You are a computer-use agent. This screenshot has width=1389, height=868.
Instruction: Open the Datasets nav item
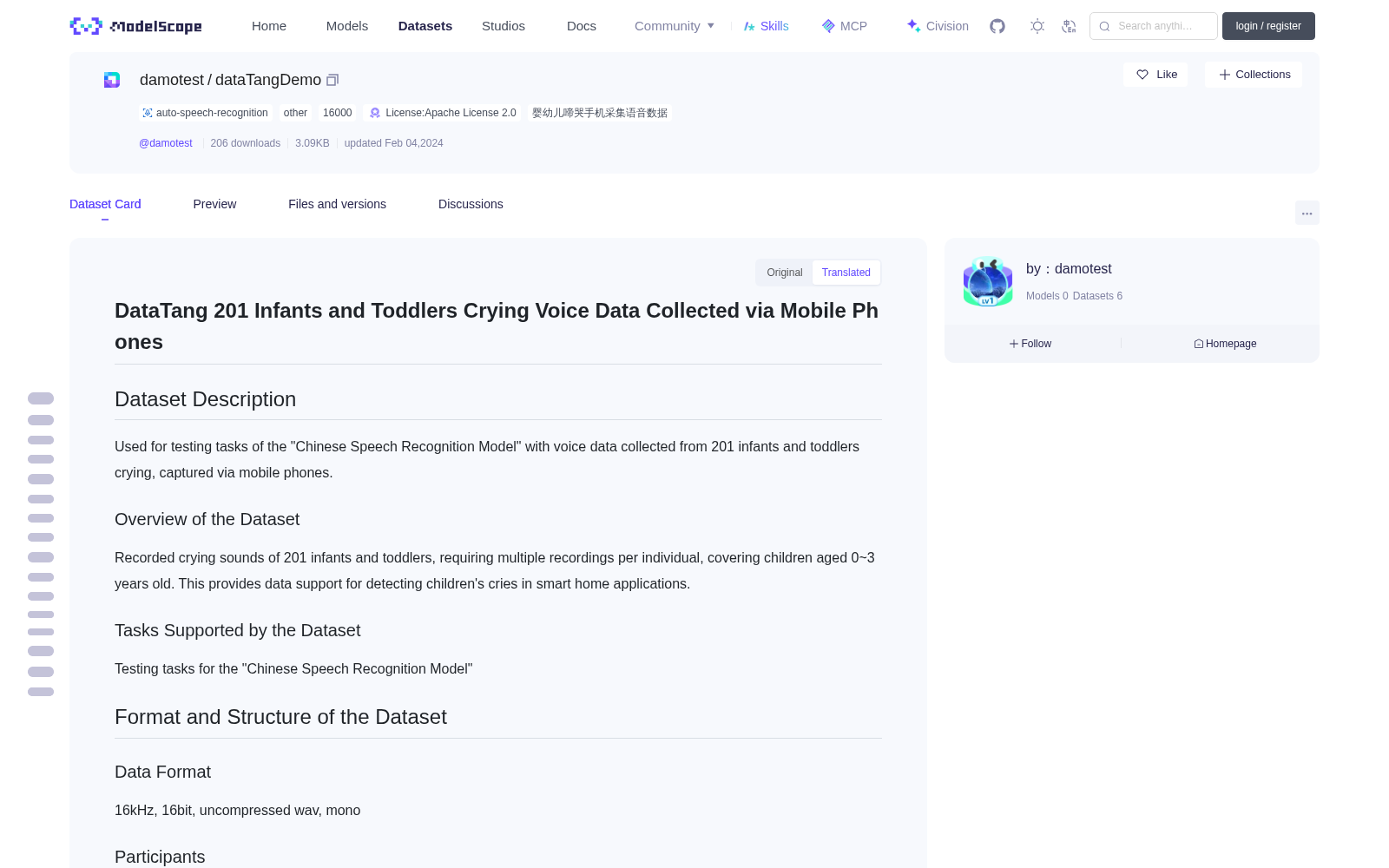pos(425,26)
